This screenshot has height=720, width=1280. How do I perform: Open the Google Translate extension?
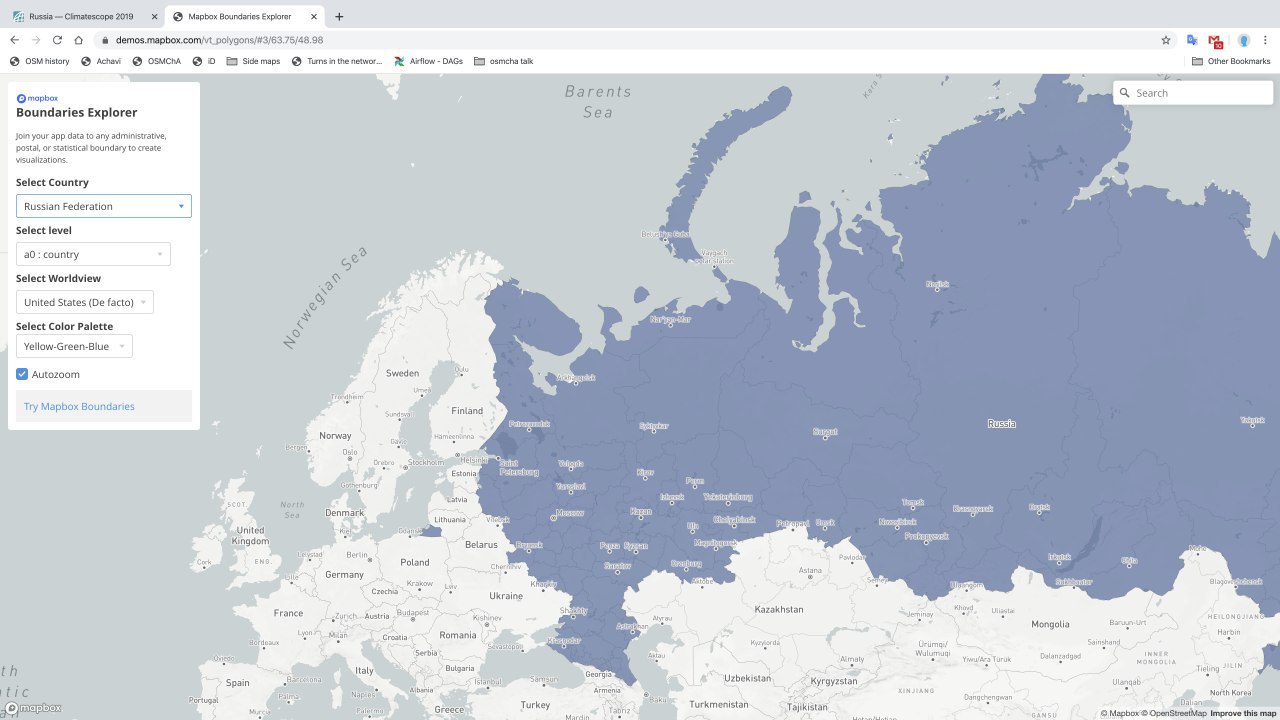1192,40
